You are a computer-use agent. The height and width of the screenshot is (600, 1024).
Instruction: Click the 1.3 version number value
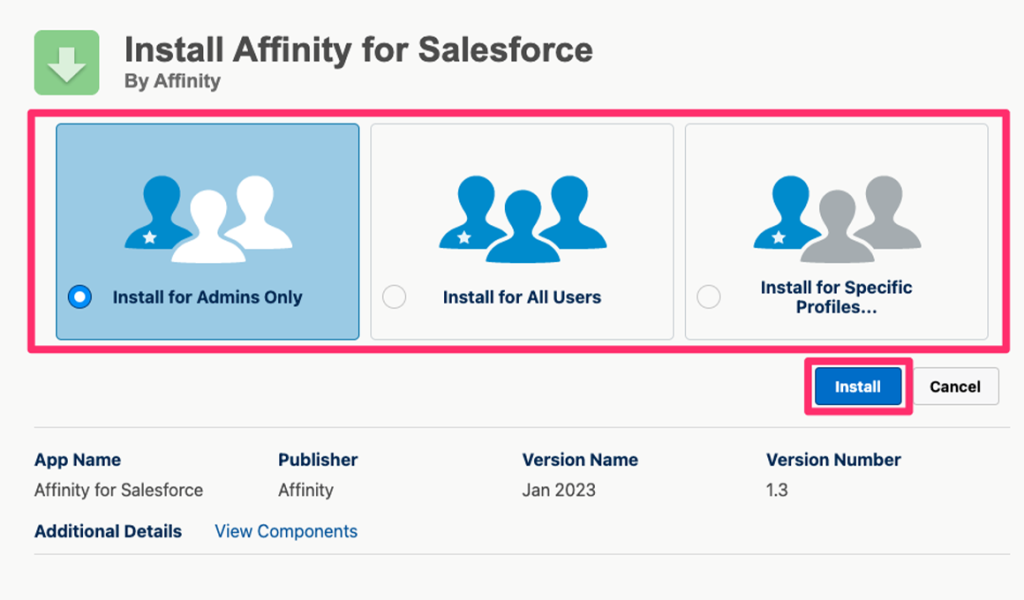click(776, 490)
